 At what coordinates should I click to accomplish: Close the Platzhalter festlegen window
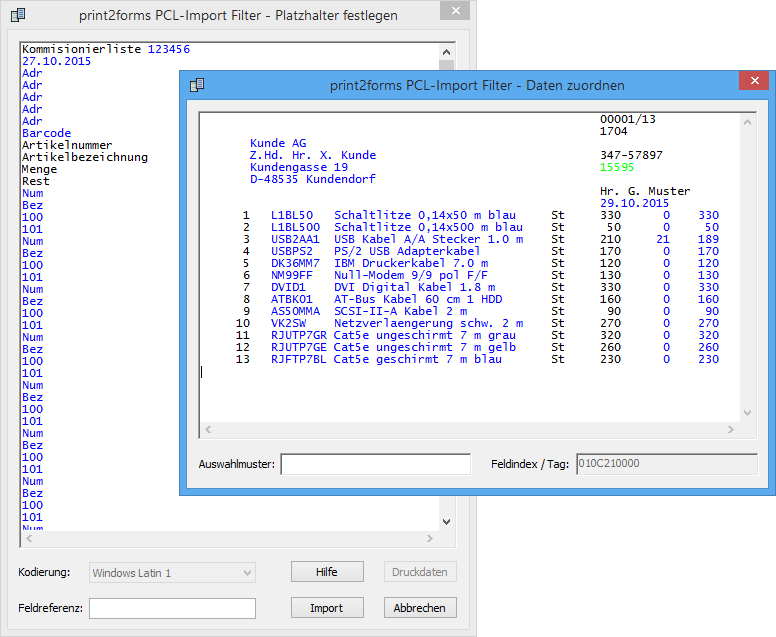[x=454, y=12]
